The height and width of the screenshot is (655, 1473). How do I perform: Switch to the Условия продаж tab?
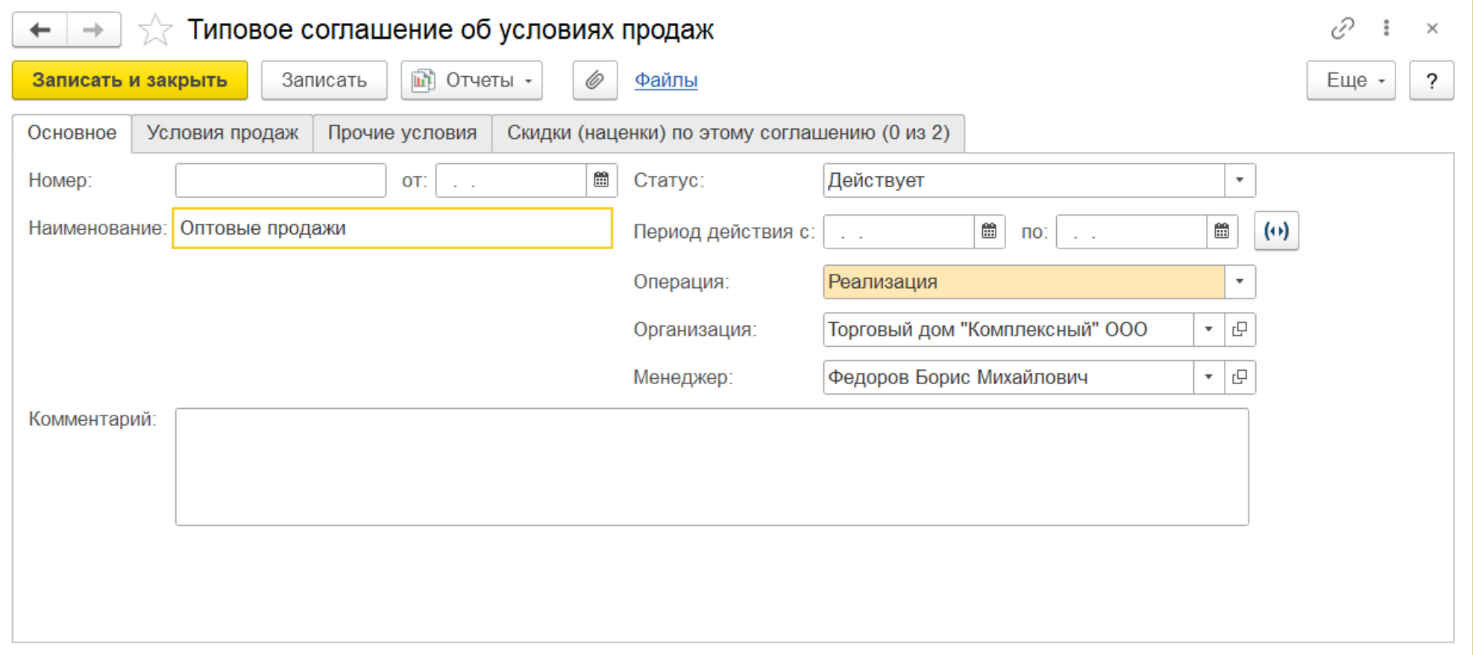[222, 133]
